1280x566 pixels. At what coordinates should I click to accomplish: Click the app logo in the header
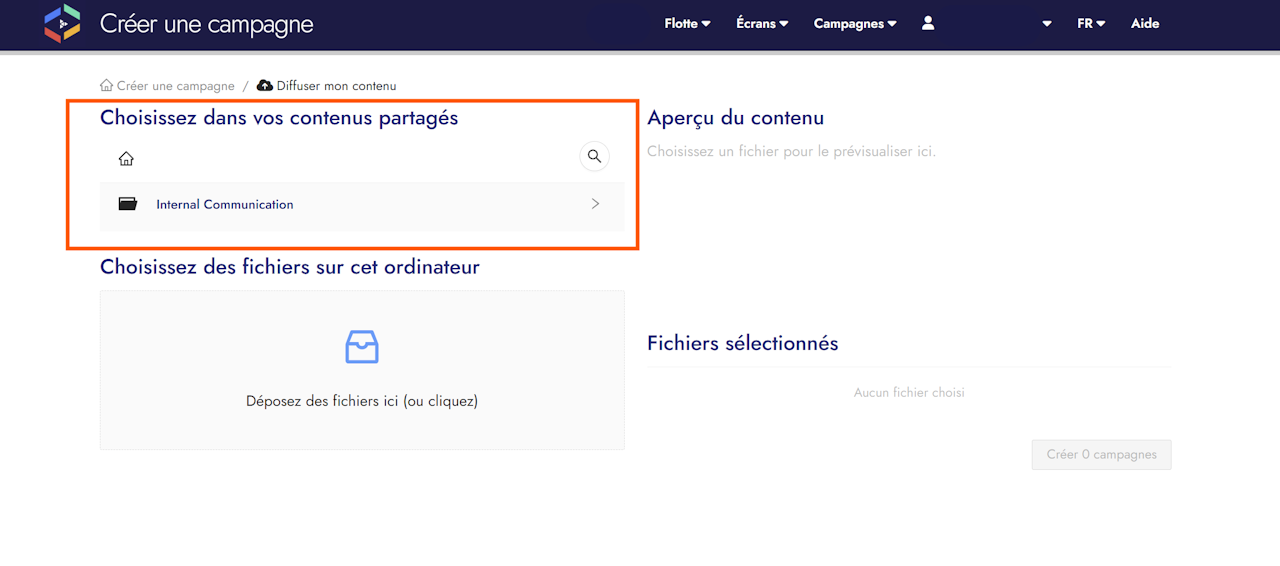[62, 24]
